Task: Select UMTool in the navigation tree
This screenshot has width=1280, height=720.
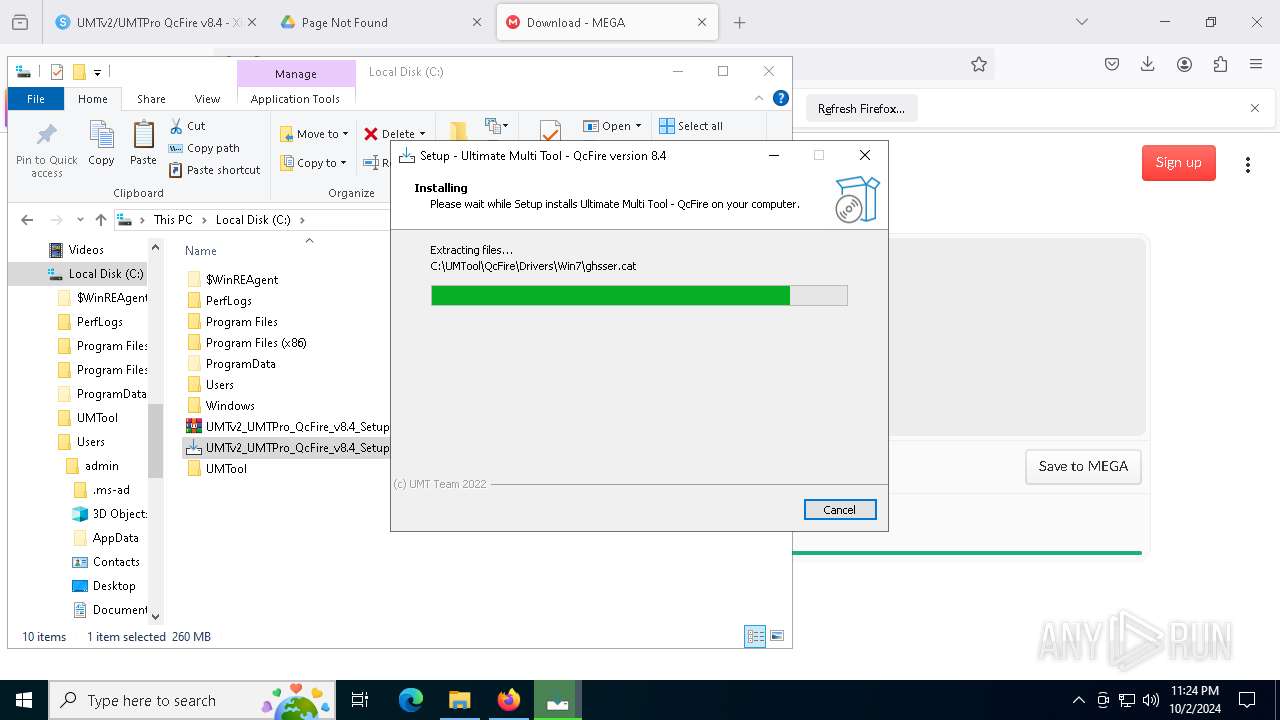Action: point(97,418)
